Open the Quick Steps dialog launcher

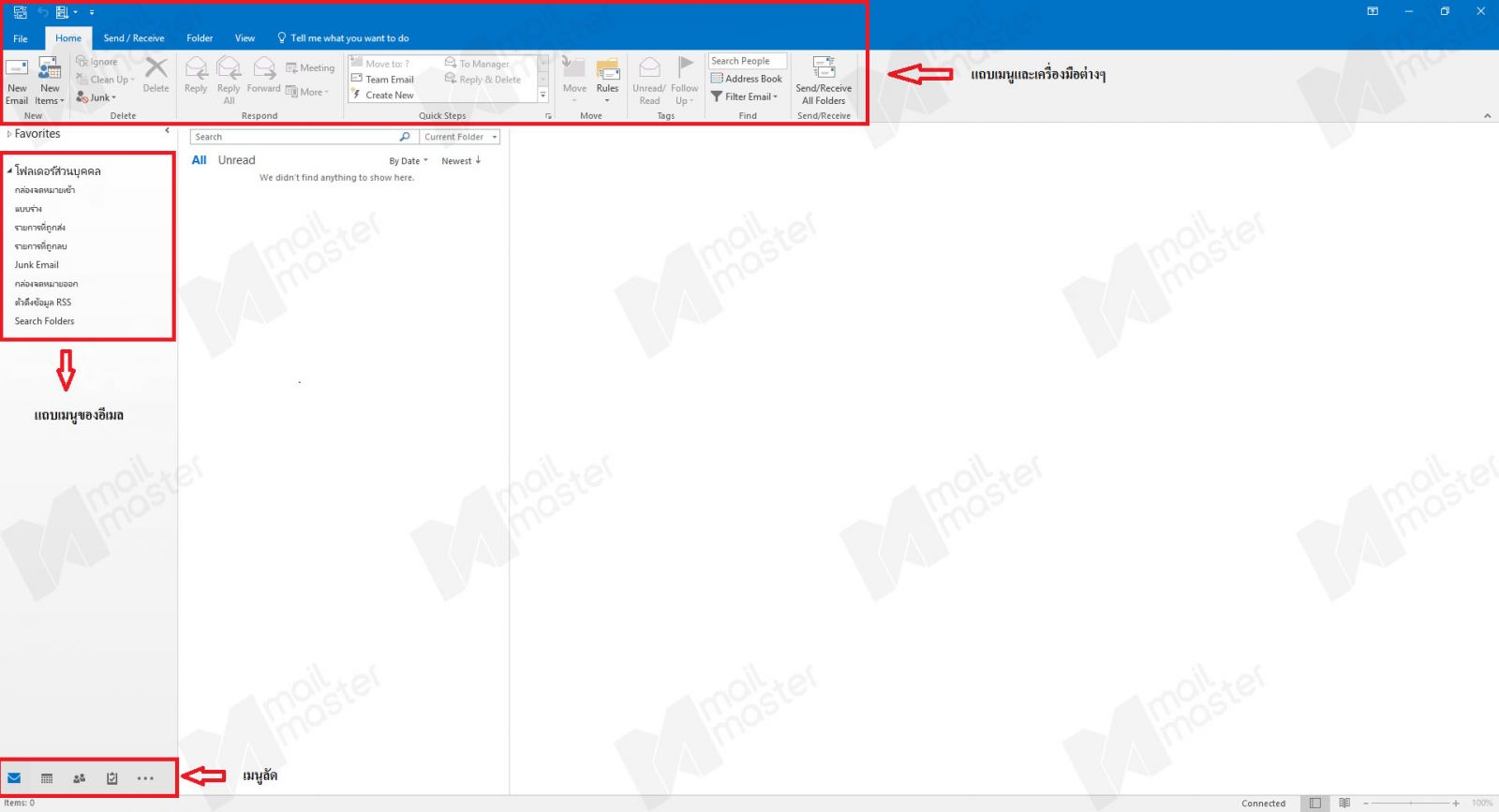(x=548, y=116)
